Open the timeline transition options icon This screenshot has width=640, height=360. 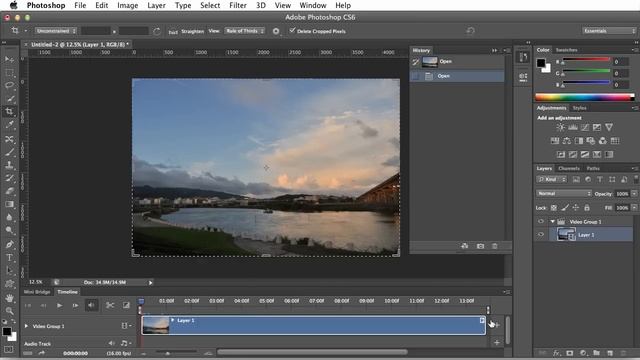click(x=126, y=305)
